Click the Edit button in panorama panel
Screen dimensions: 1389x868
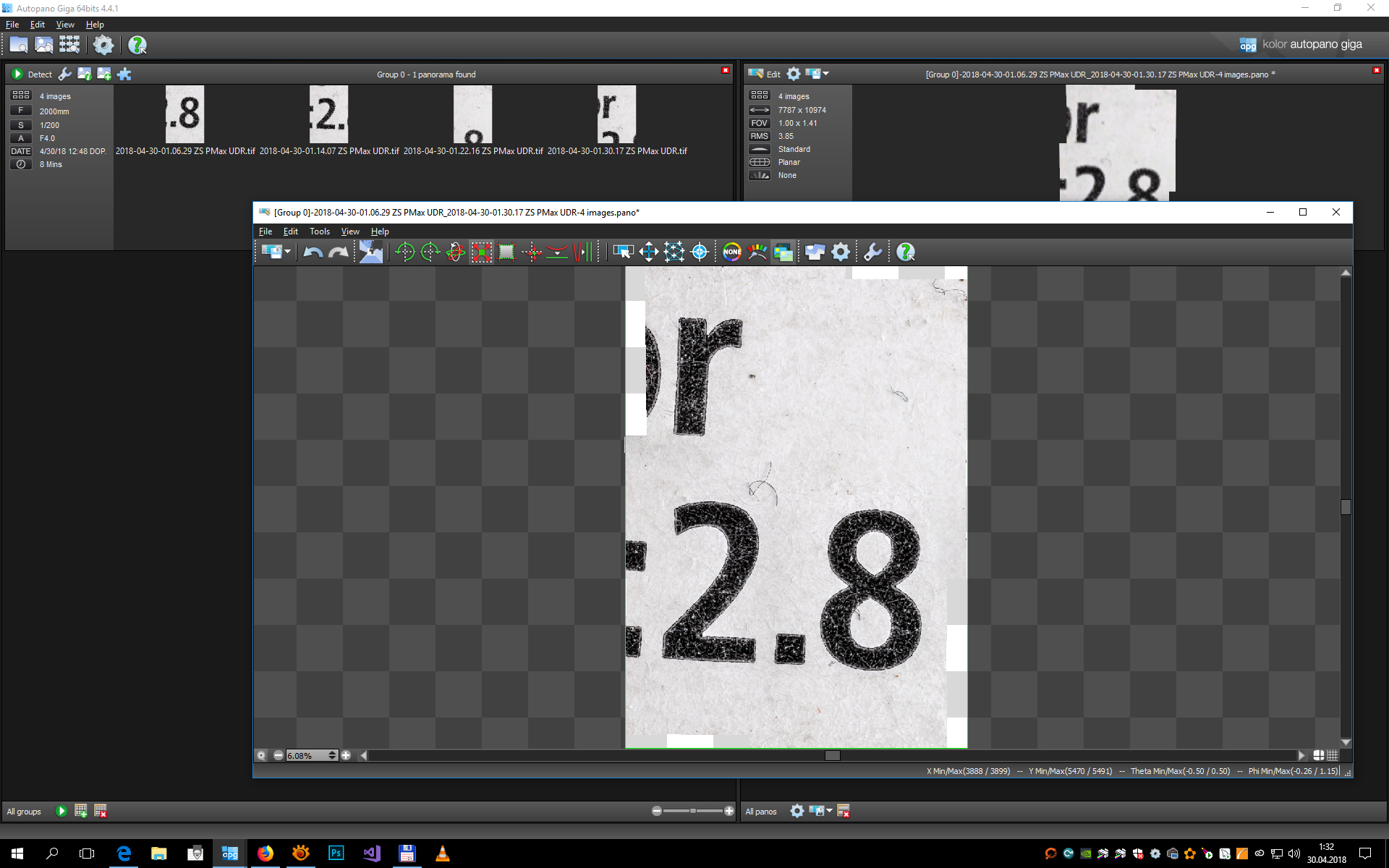tap(765, 74)
